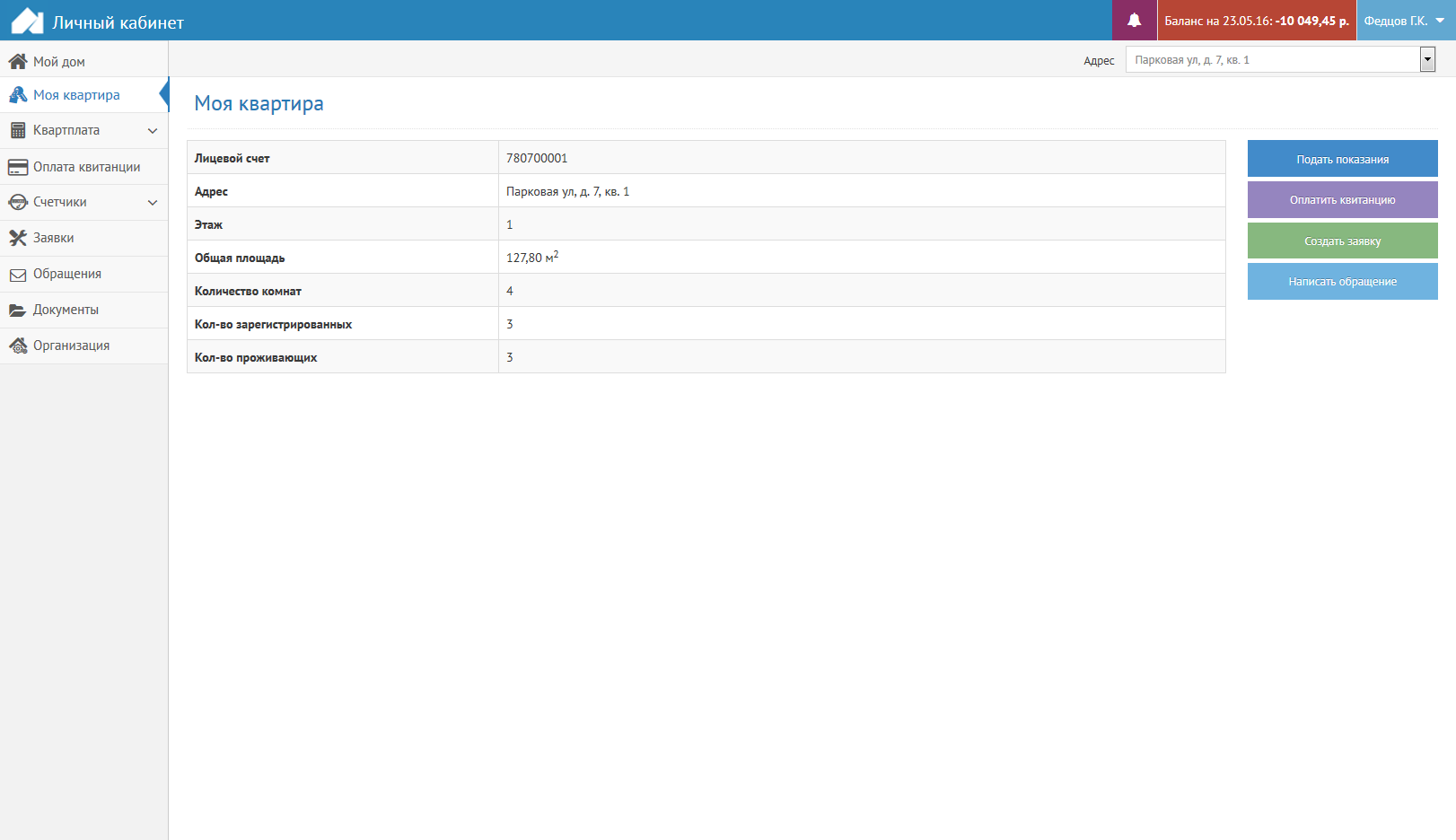Click the Общая площадь label
1456x840 pixels.
click(x=240, y=258)
